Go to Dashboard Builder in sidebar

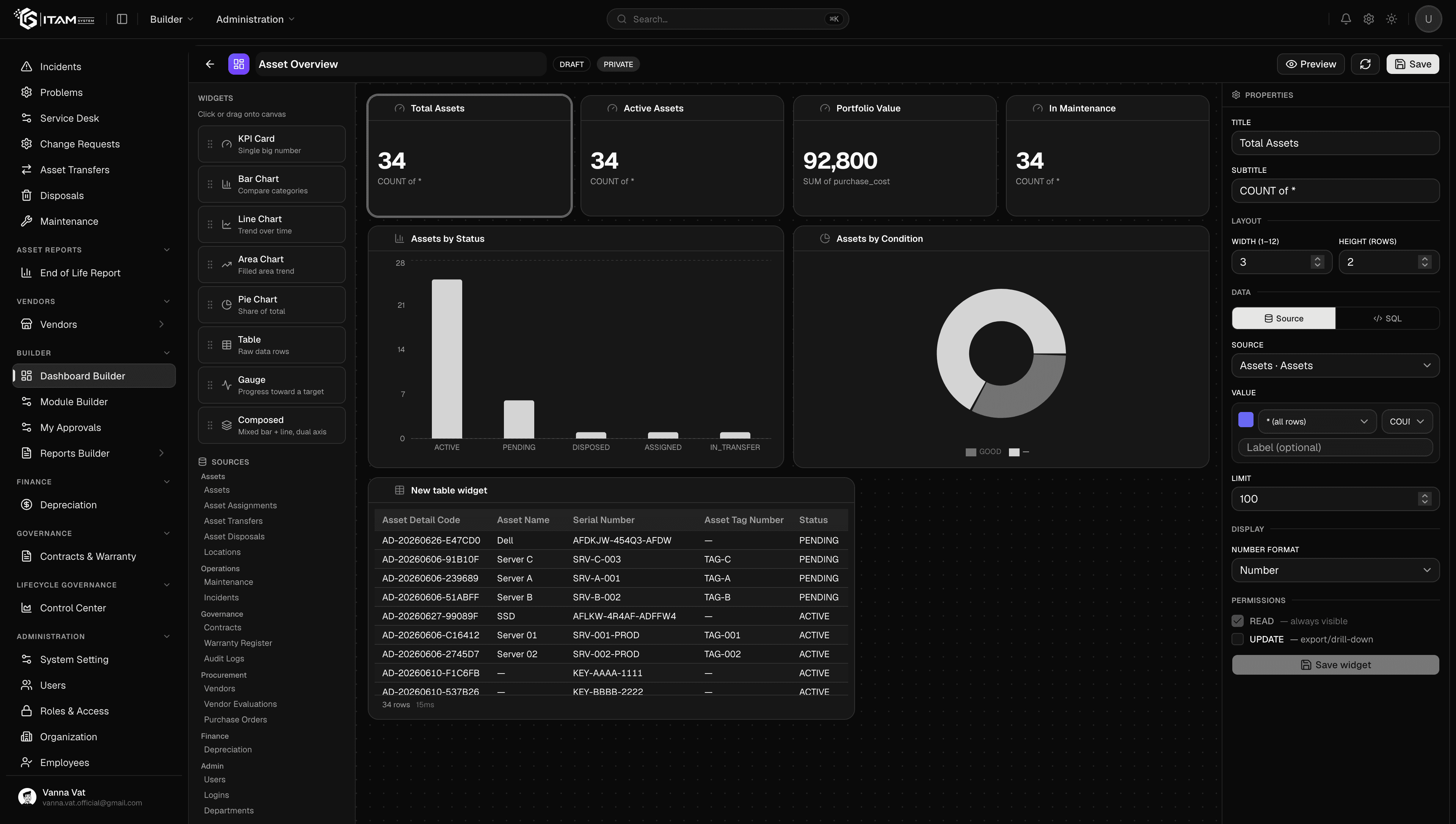[x=94, y=376]
